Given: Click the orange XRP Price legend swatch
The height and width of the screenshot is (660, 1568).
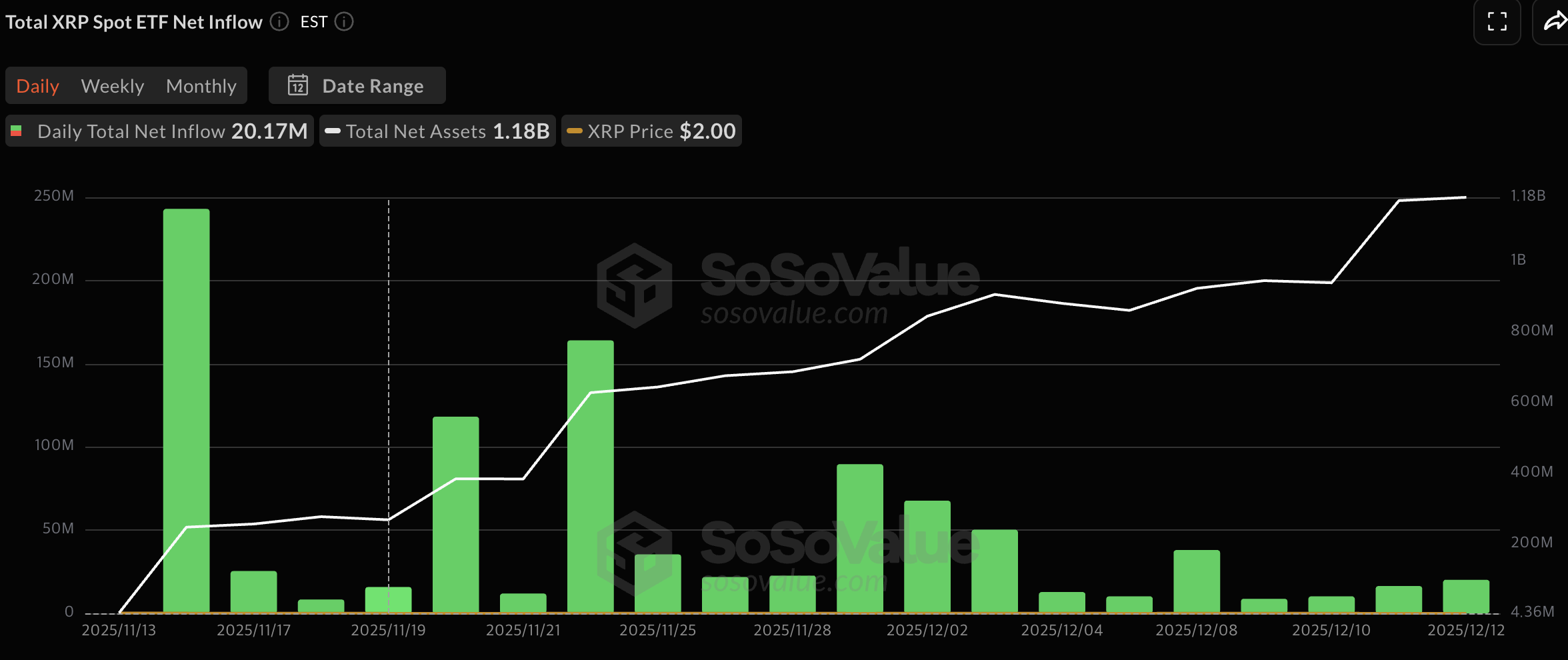Looking at the screenshot, I should pyautogui.click(x=574, y=131).
